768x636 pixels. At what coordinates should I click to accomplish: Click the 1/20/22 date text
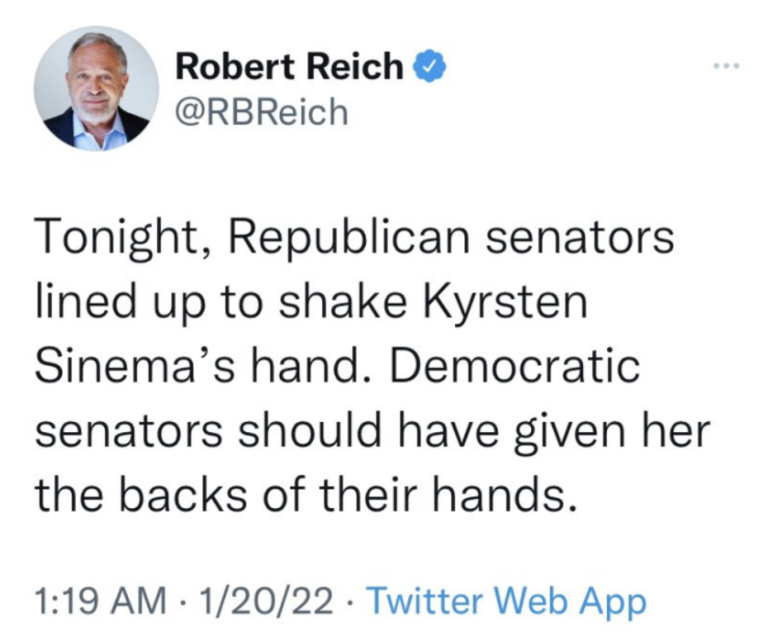(265, 602)
